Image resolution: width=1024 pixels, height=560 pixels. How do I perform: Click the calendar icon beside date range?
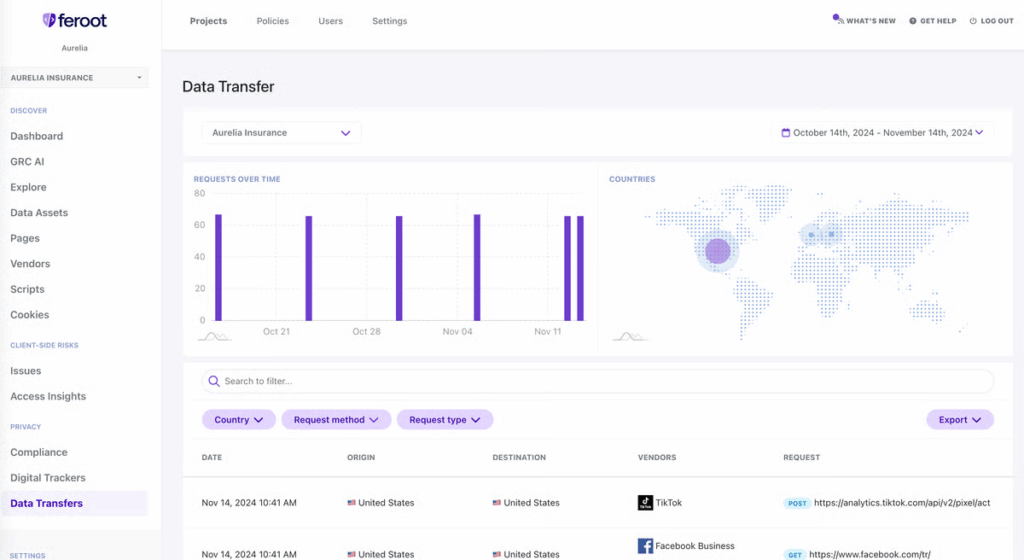pyautogui.click(x=786, y=132)
